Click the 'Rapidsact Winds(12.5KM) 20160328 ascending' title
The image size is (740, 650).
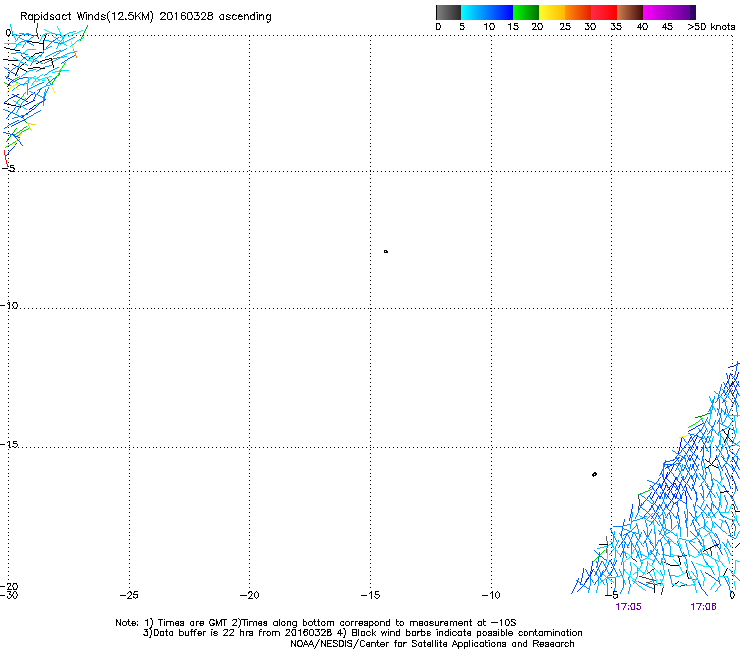coord(146,17)
